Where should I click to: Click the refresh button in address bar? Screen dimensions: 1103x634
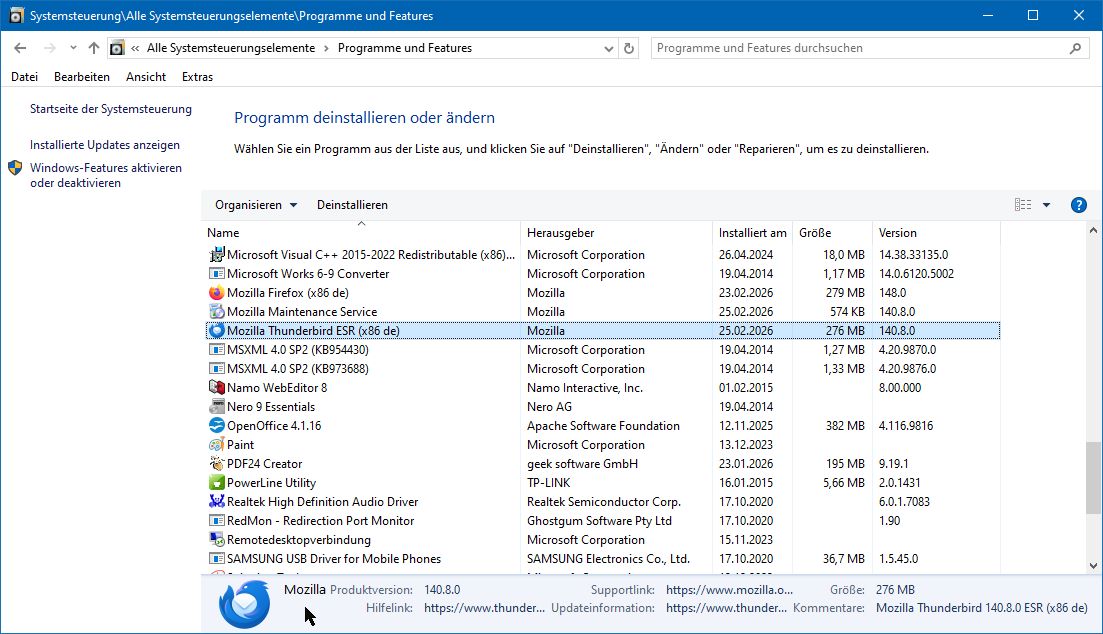pos(629,48)
